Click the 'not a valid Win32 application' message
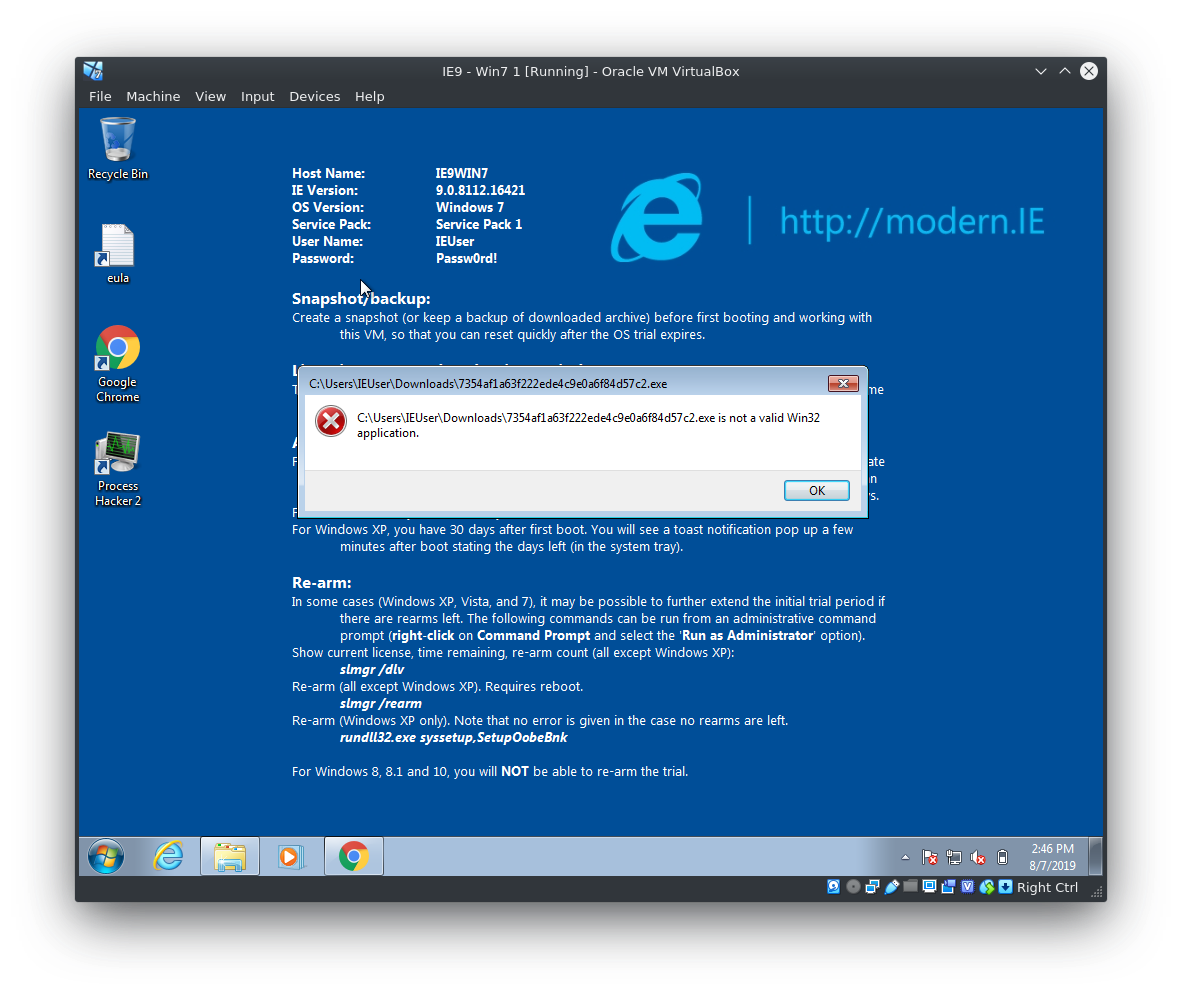The width and height of the screenshot is (1182, 995). click(588, 425)
